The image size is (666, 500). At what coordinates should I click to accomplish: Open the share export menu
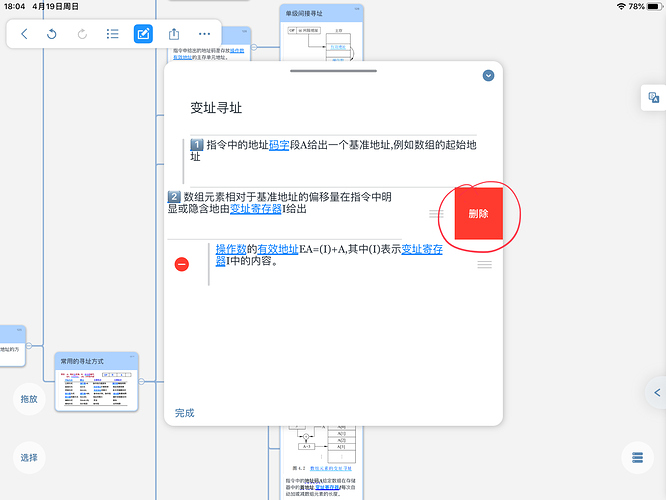174,34
